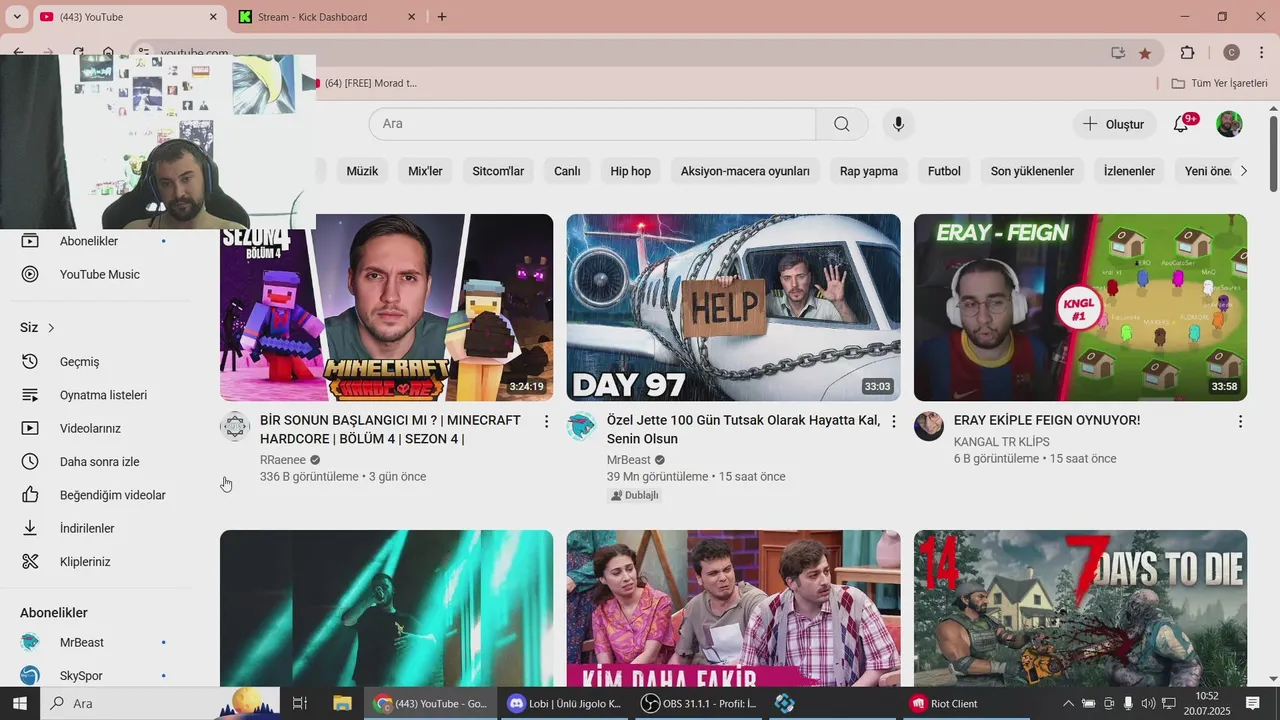Select the Müzik filter chip

(x=362, y=171)
